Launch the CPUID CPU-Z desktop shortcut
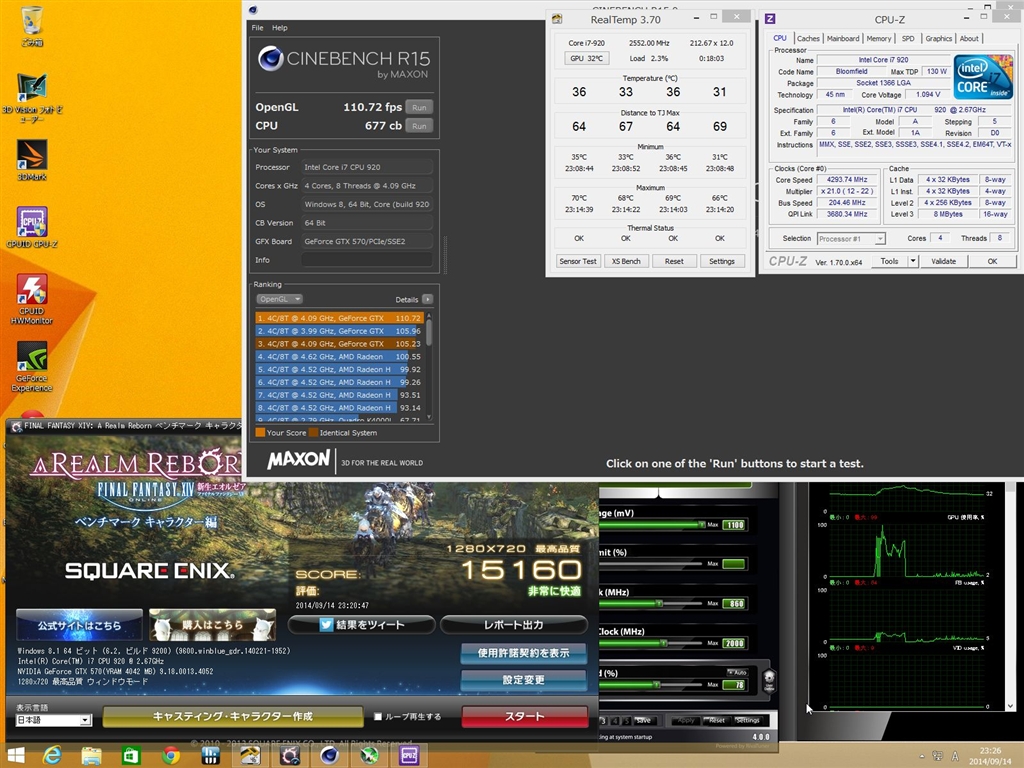This screenshot has width=1024, height=768. (31, 227)
